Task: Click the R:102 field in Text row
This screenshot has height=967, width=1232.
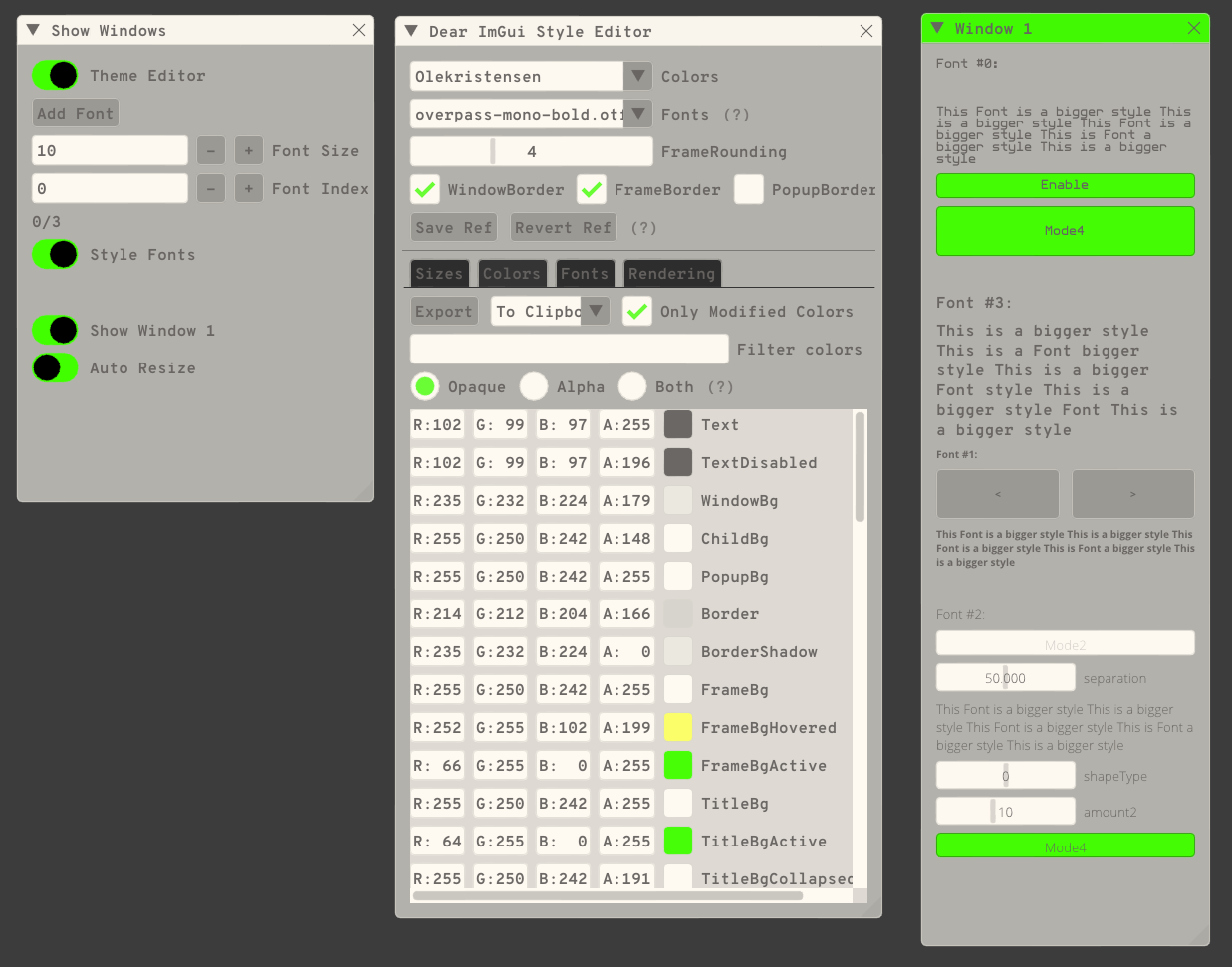Action: pos(438,424)
